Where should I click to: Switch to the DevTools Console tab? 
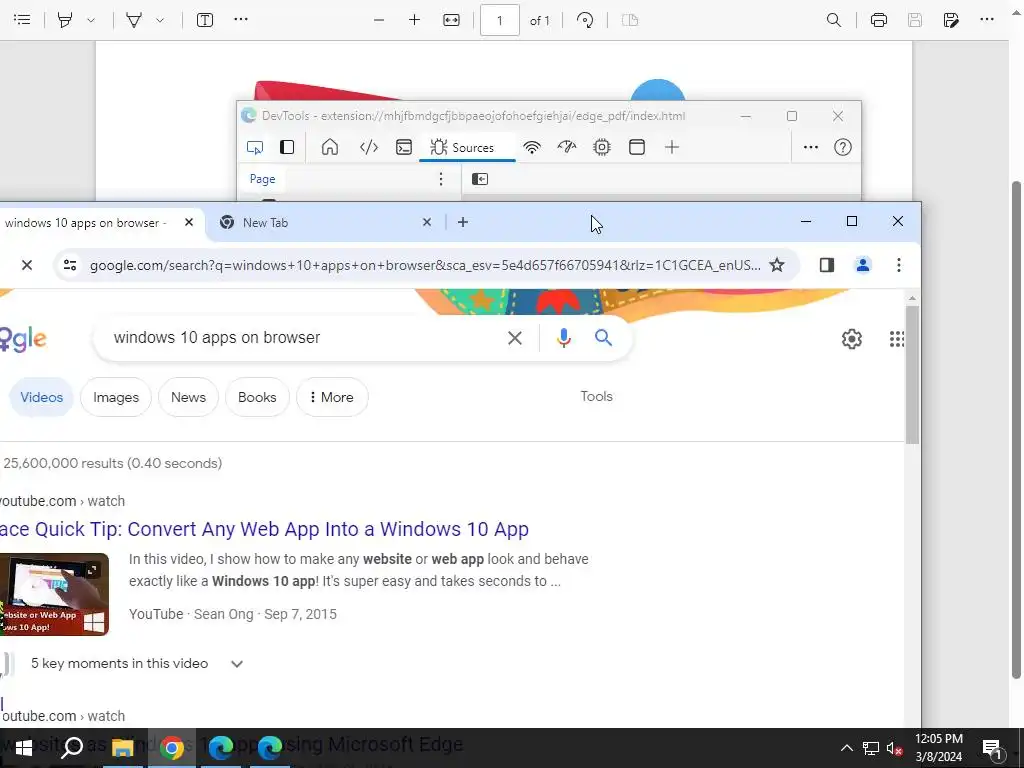click(x=404, y=148)
